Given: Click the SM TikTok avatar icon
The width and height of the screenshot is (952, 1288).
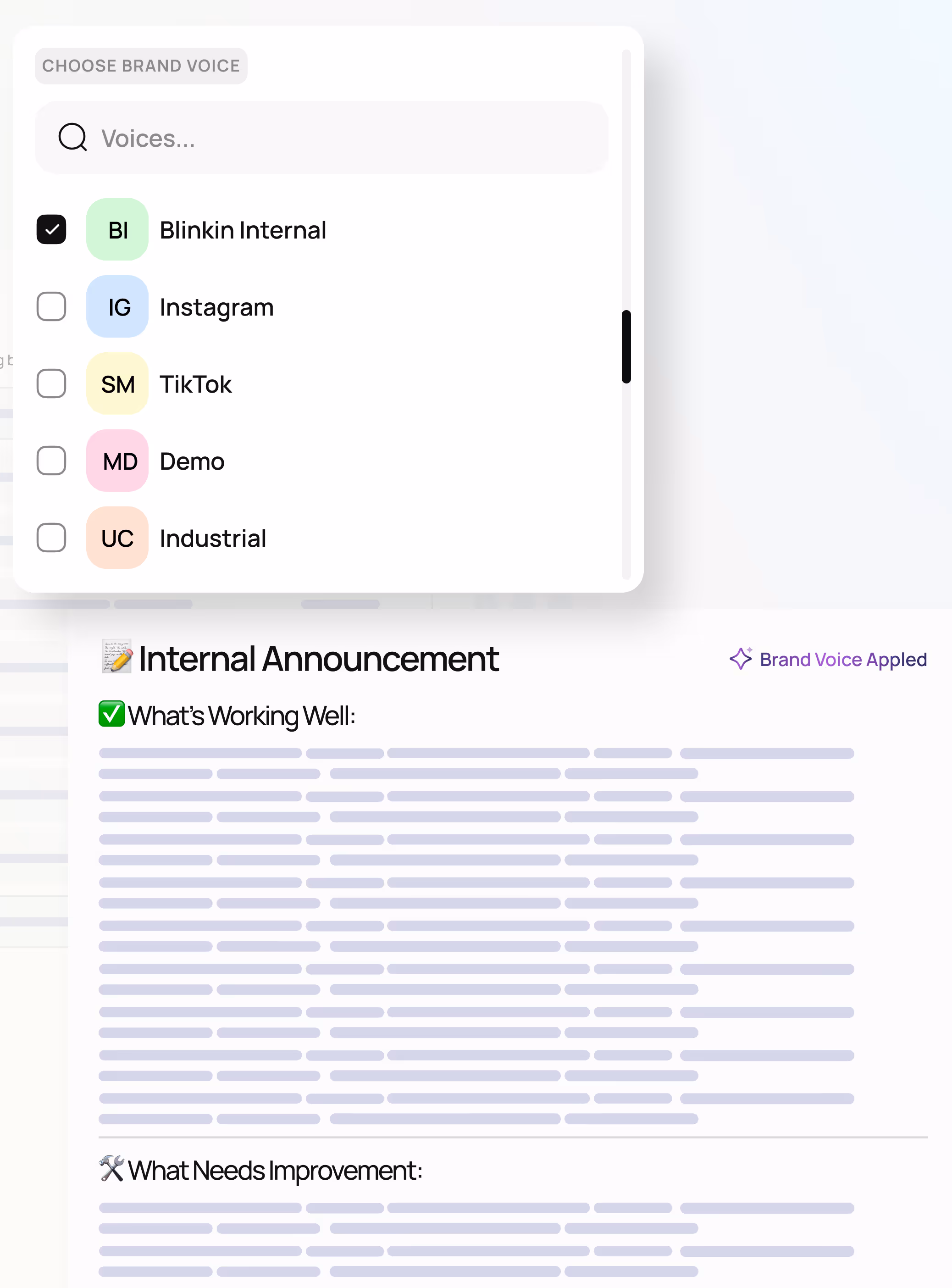Looking at the screenshot, I should click(x=117, y=384).
